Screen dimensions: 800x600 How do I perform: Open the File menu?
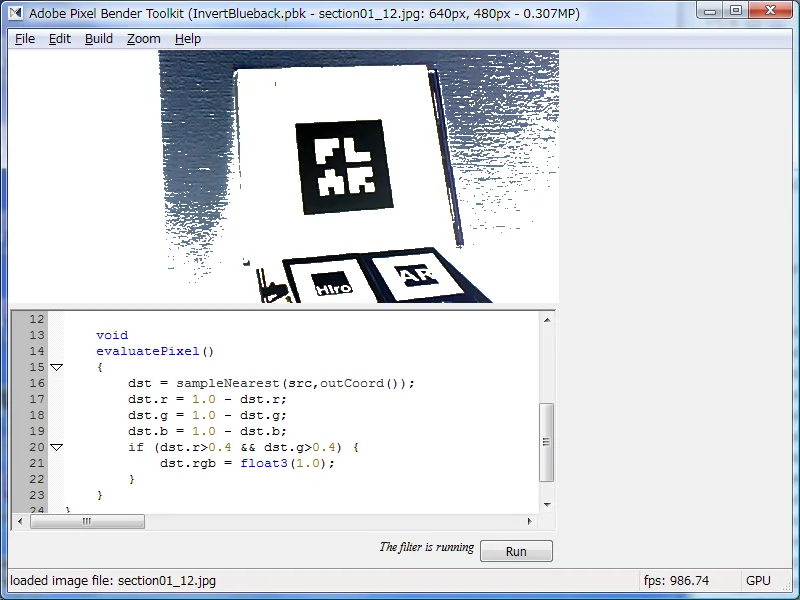24,39
